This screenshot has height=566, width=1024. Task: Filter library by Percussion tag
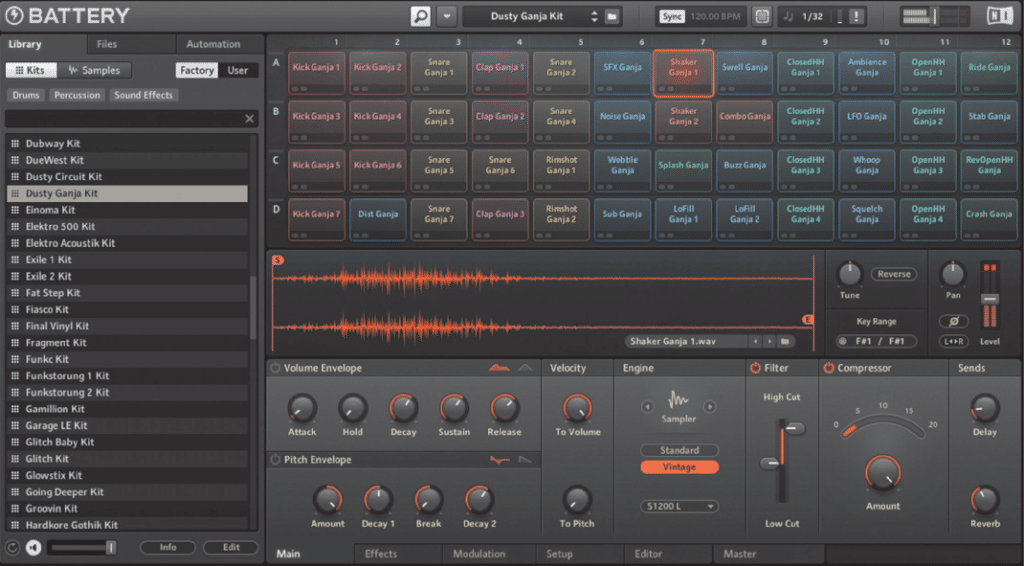[77, 95]
